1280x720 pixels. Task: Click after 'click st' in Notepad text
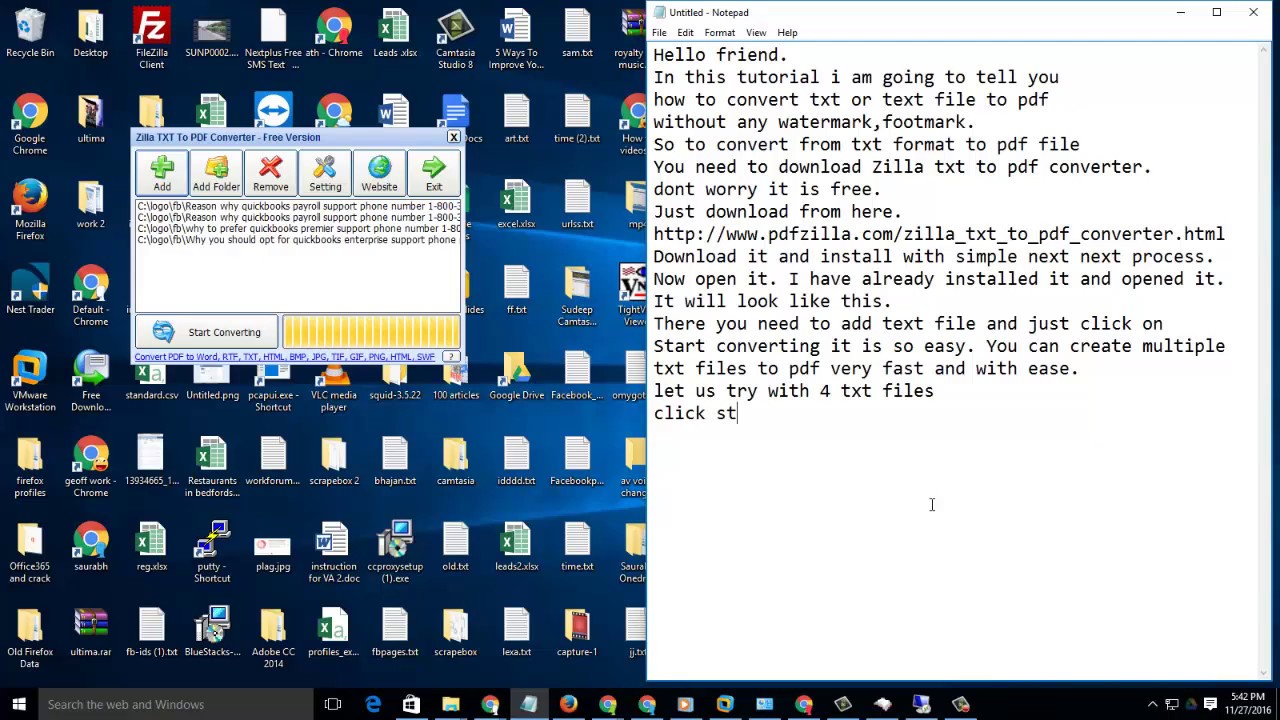738,413
